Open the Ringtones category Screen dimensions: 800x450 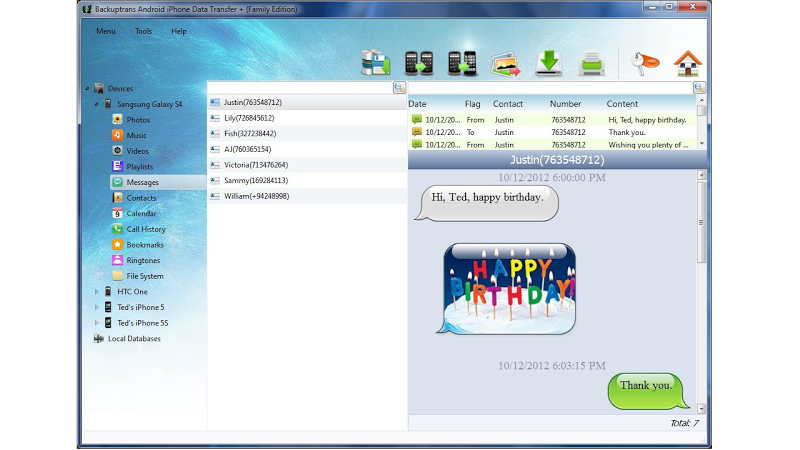click(x=143, y=260)
